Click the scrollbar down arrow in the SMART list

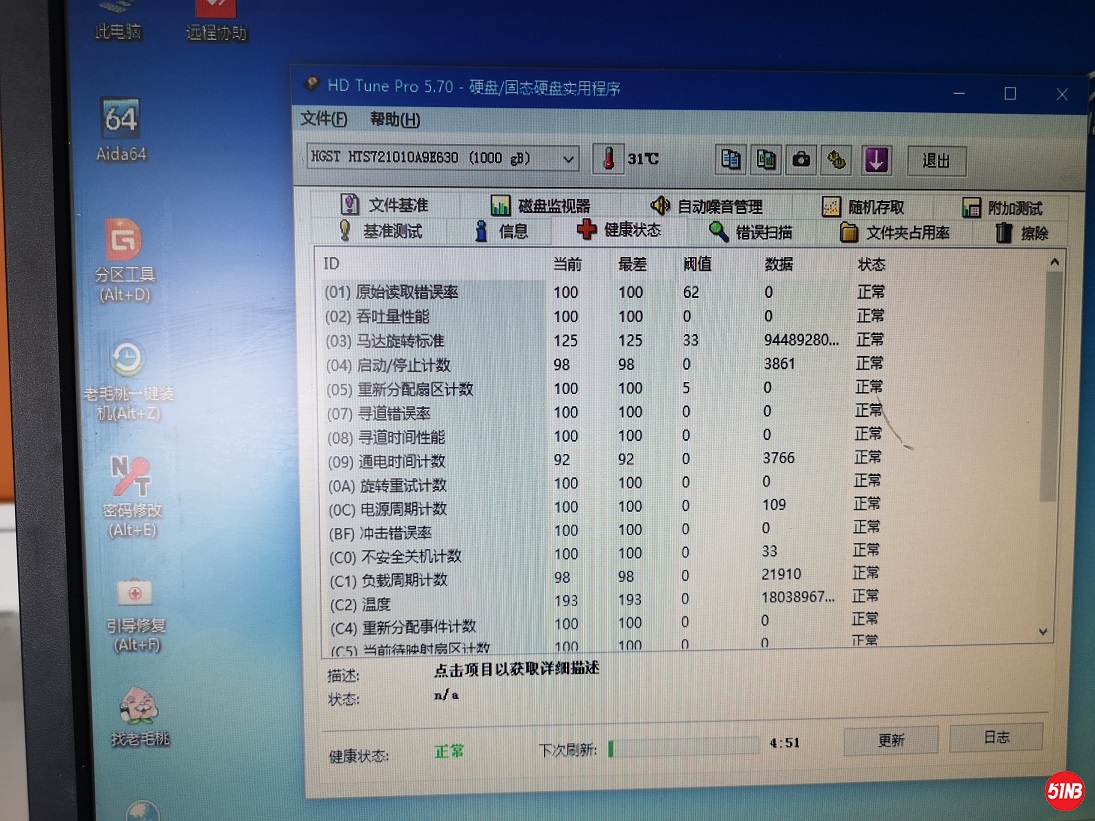[x=1044, y=631]
